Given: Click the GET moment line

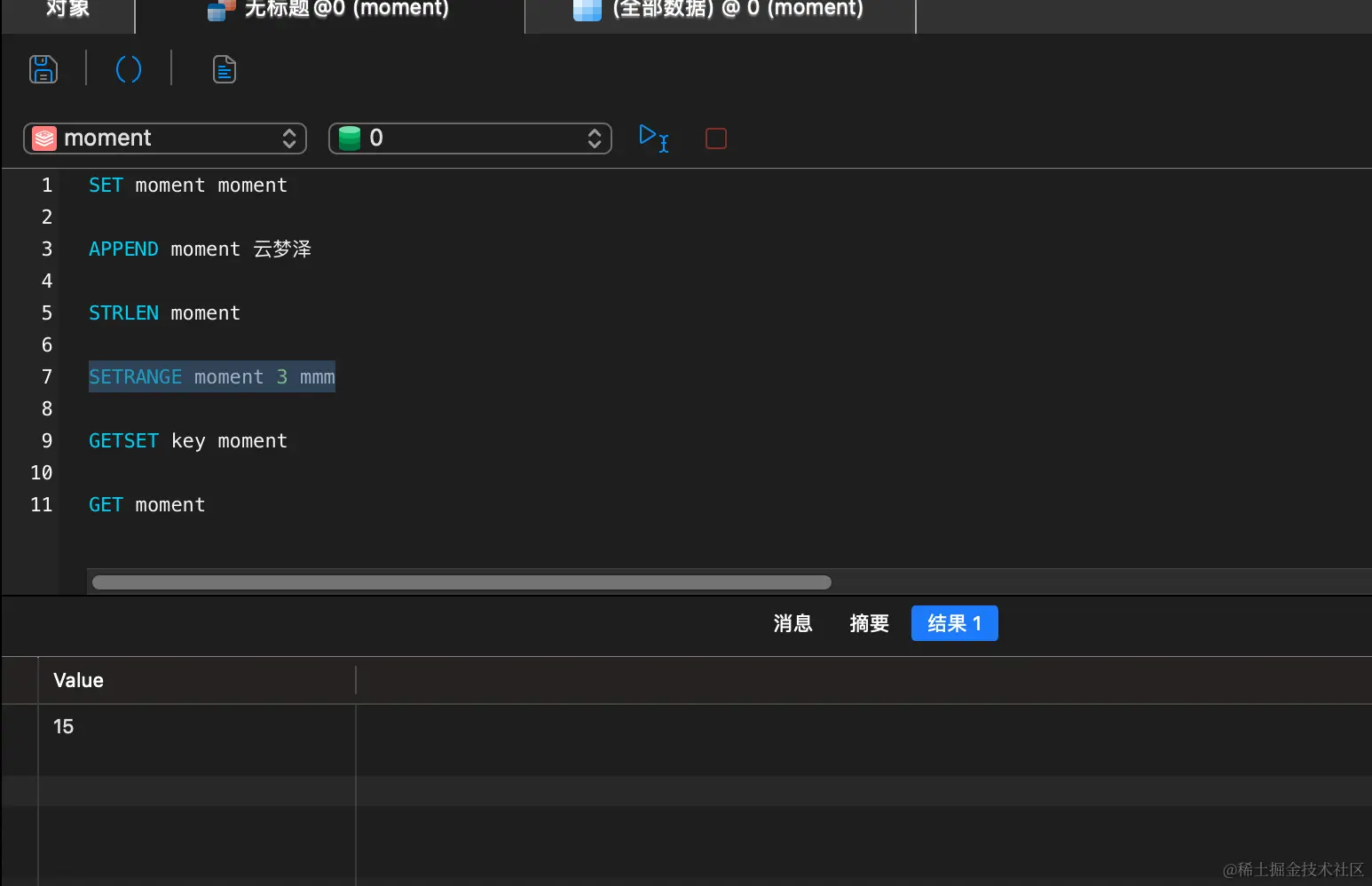Looking at the screenshot, I should (147, 504).
